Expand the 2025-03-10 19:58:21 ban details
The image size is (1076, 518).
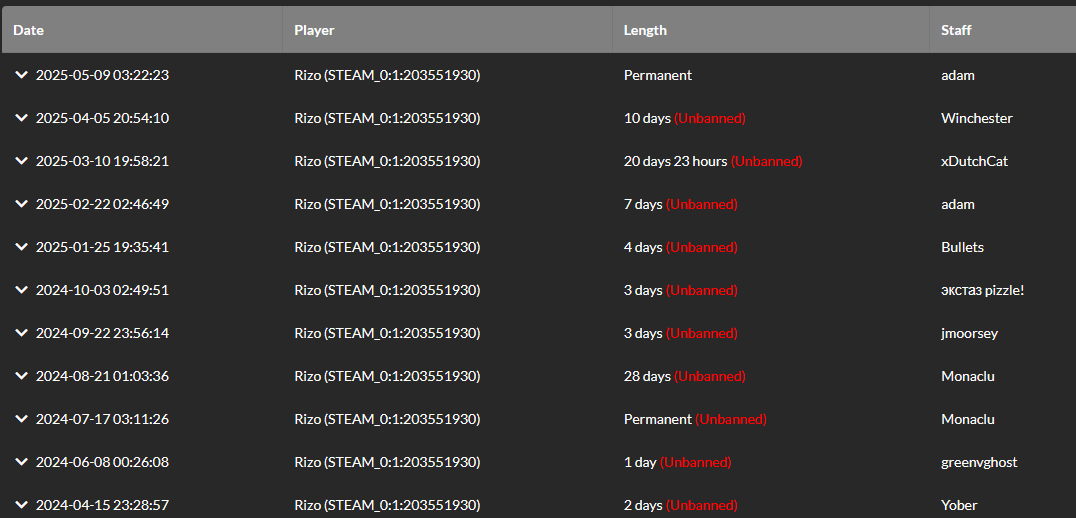tap(21, 161)
